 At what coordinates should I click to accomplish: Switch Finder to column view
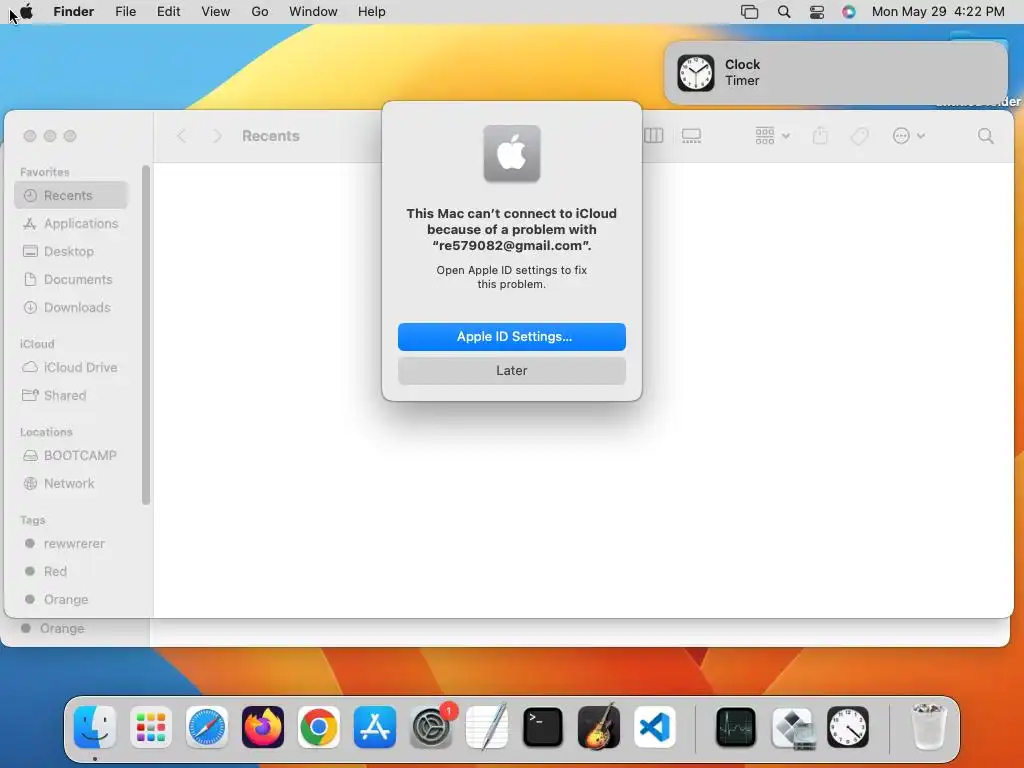coord(654,136)
